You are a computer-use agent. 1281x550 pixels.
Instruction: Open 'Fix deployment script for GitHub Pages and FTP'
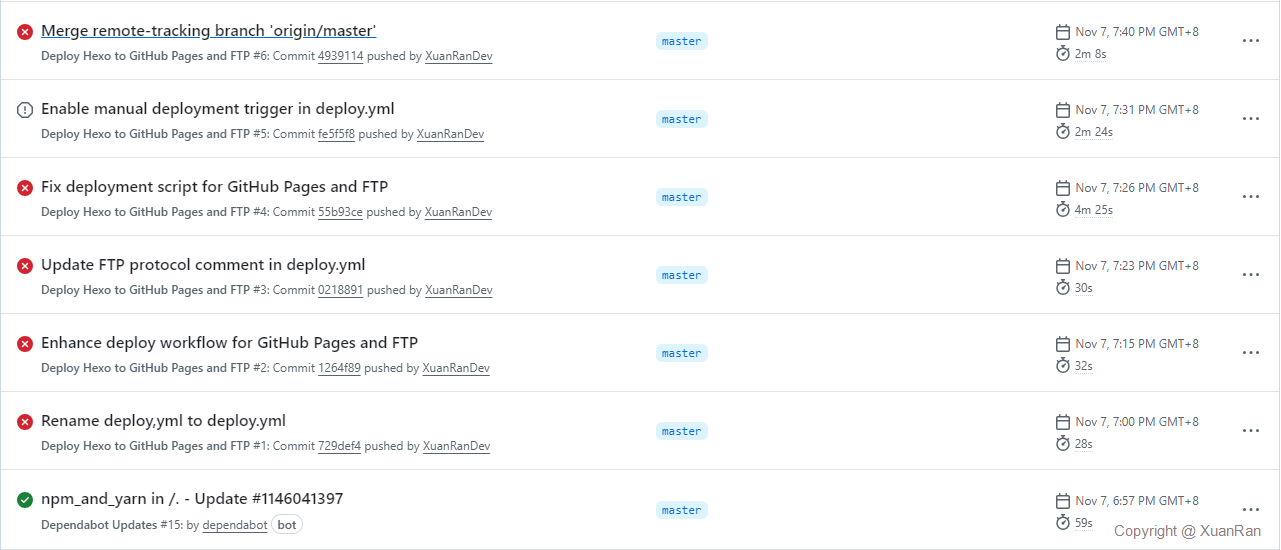pos(214,187)
